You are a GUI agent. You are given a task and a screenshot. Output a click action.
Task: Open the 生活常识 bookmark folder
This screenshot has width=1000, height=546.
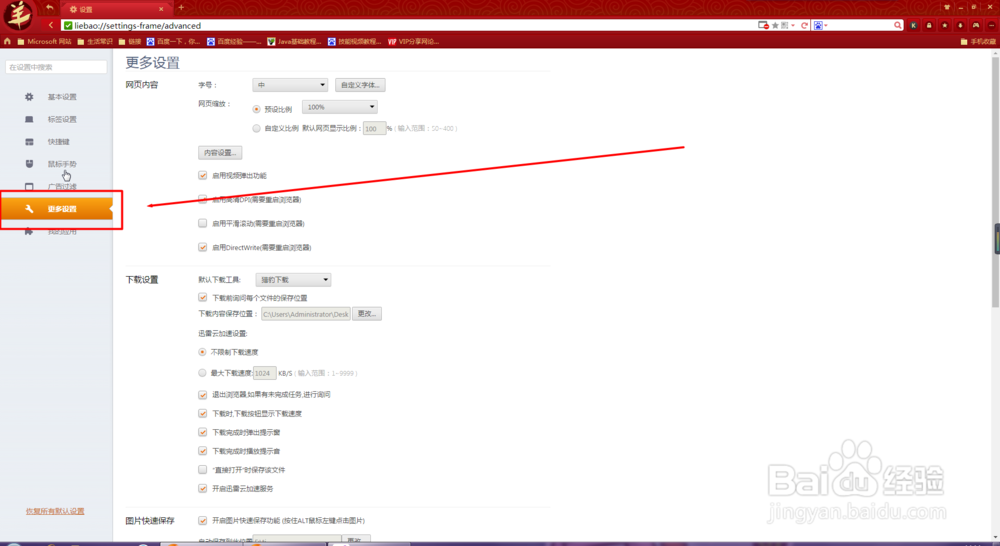tap(94, 41)
